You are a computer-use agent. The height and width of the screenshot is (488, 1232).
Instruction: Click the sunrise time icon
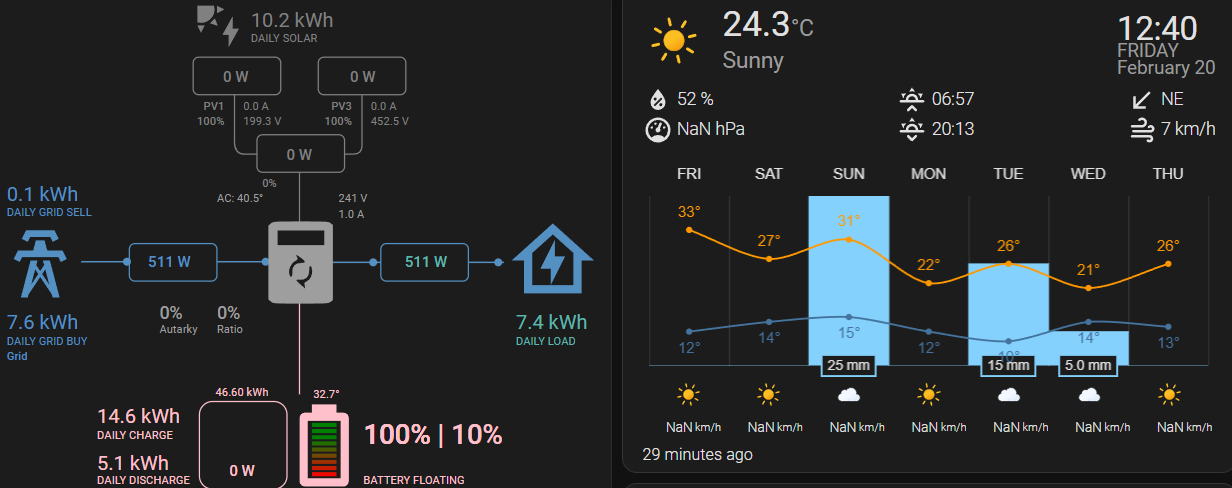point(912,99)
